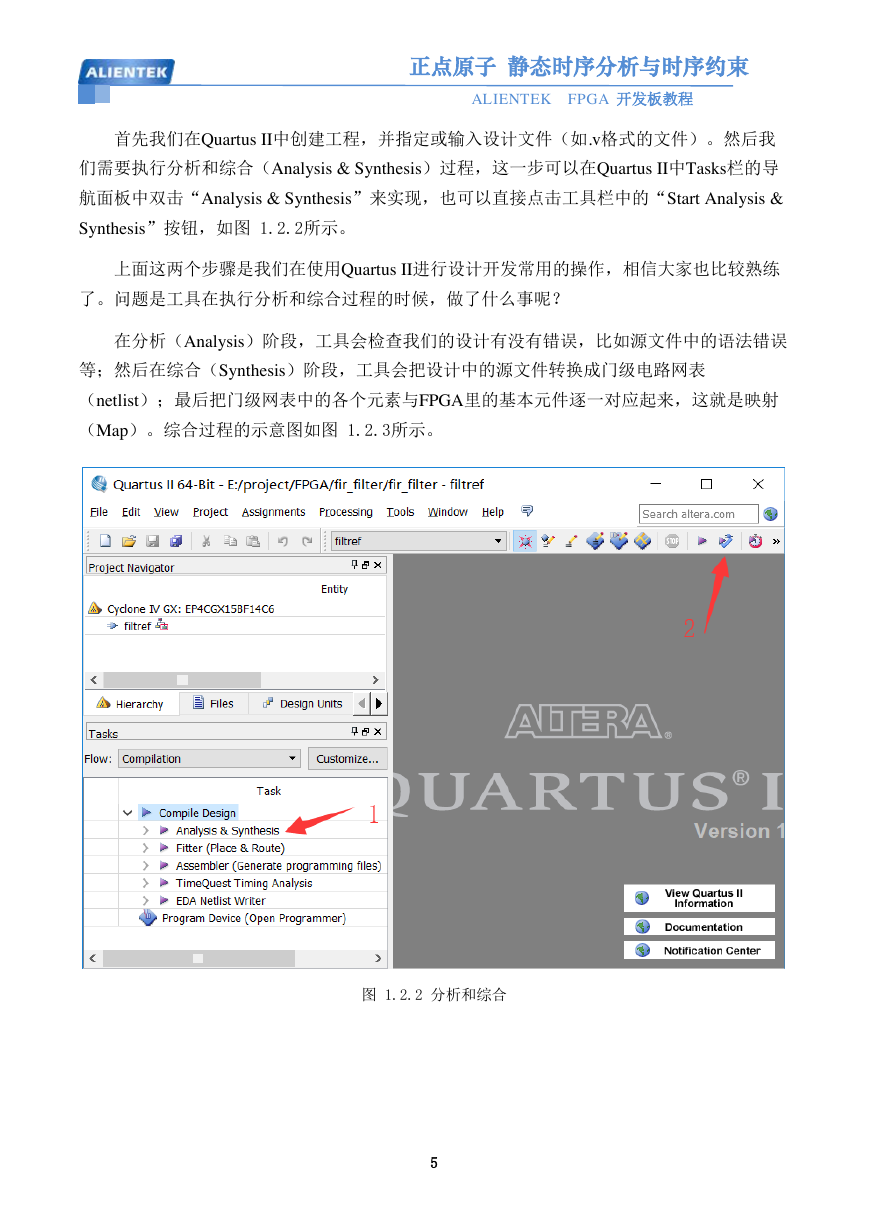The width and height of the screenshot is (869, 1228).
Task: Click the Customize... button
Action: pyautogui.click(x=347, y=759)
